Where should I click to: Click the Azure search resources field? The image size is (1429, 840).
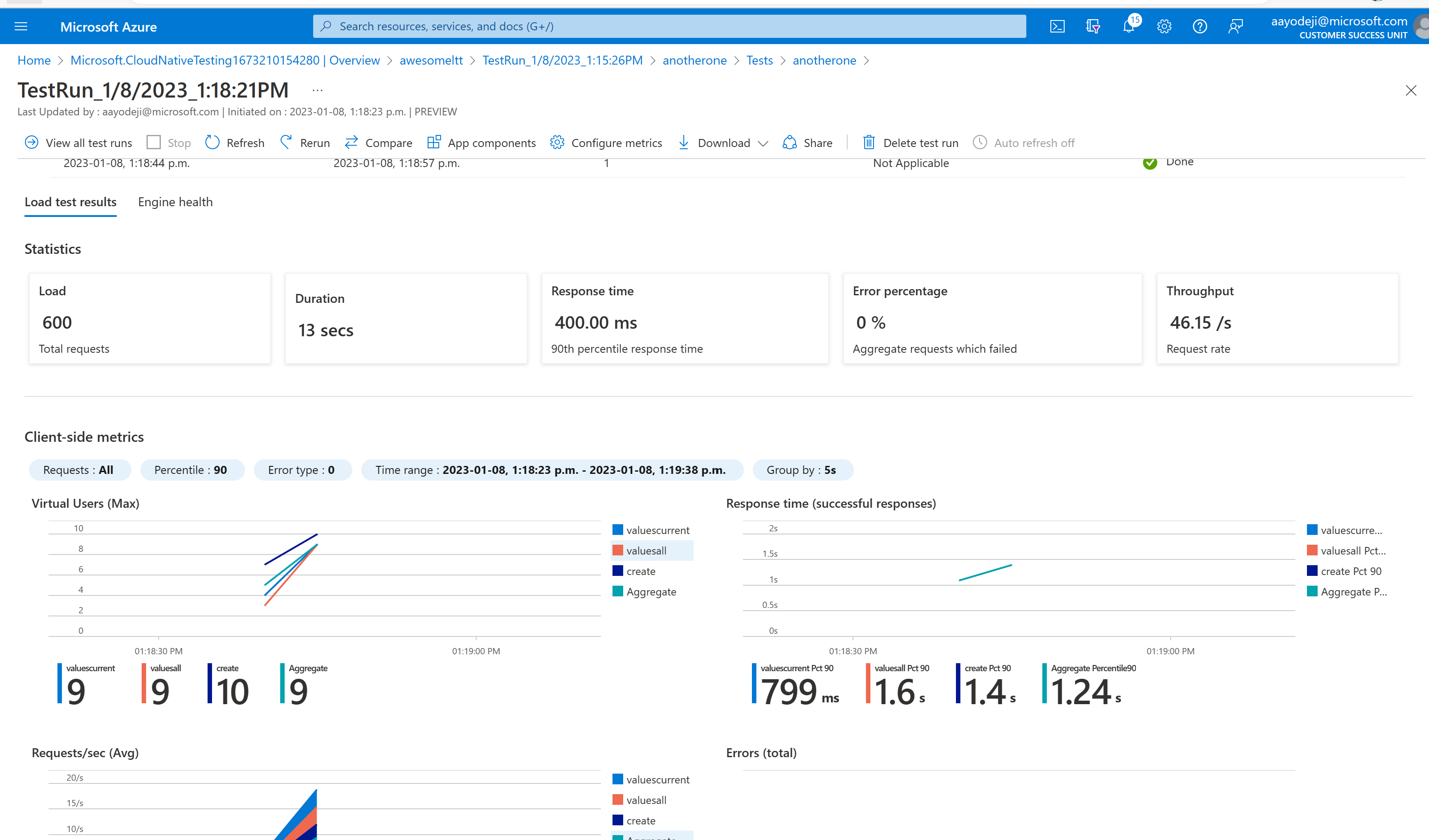tap(669, 27)
